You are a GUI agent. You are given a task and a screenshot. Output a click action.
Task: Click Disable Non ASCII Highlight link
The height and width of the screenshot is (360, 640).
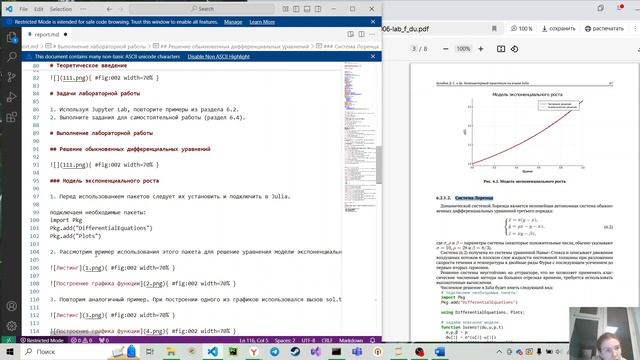click(x=218, y=57)
